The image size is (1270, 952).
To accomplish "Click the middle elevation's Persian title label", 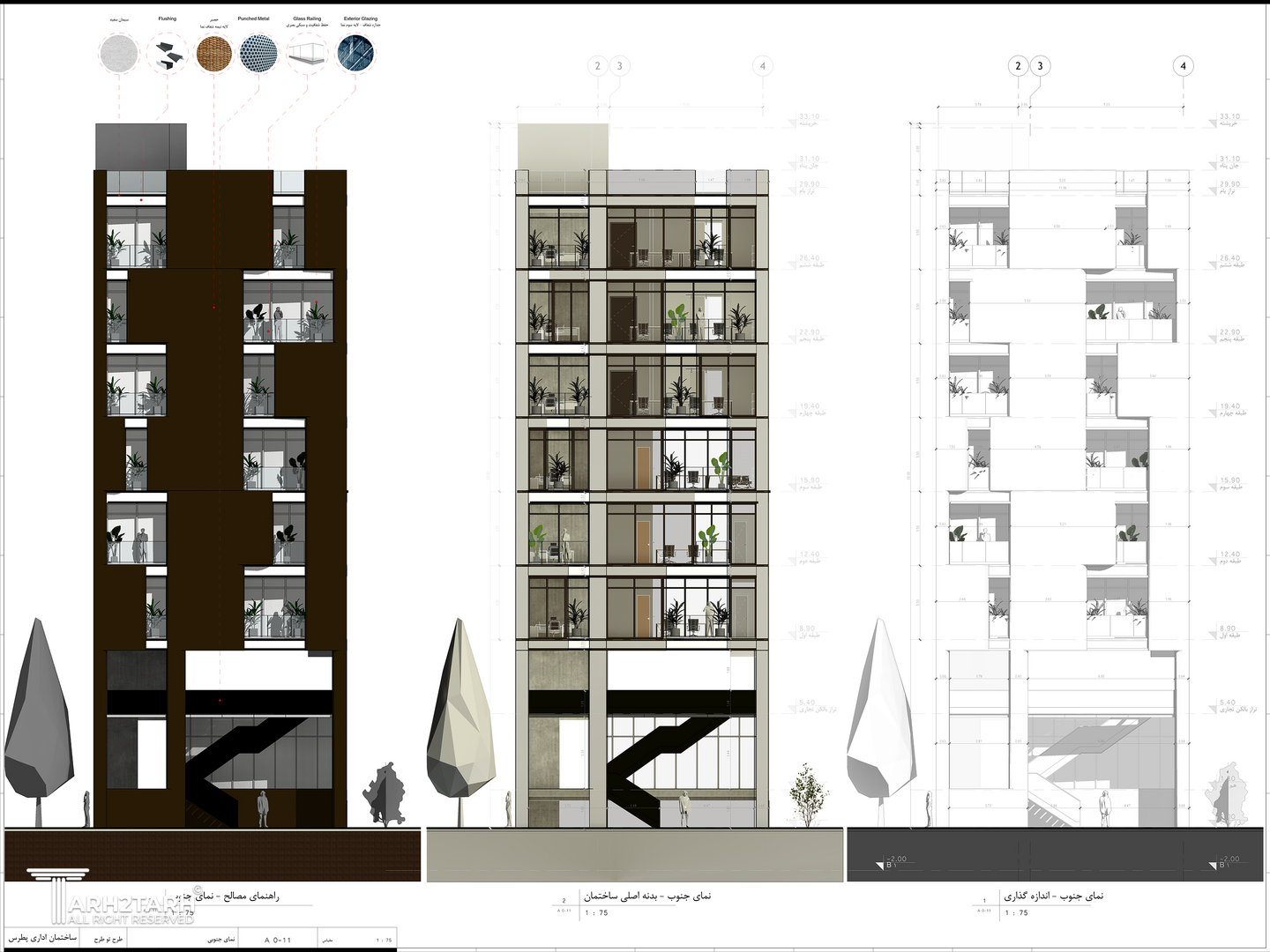I will 647,896.
